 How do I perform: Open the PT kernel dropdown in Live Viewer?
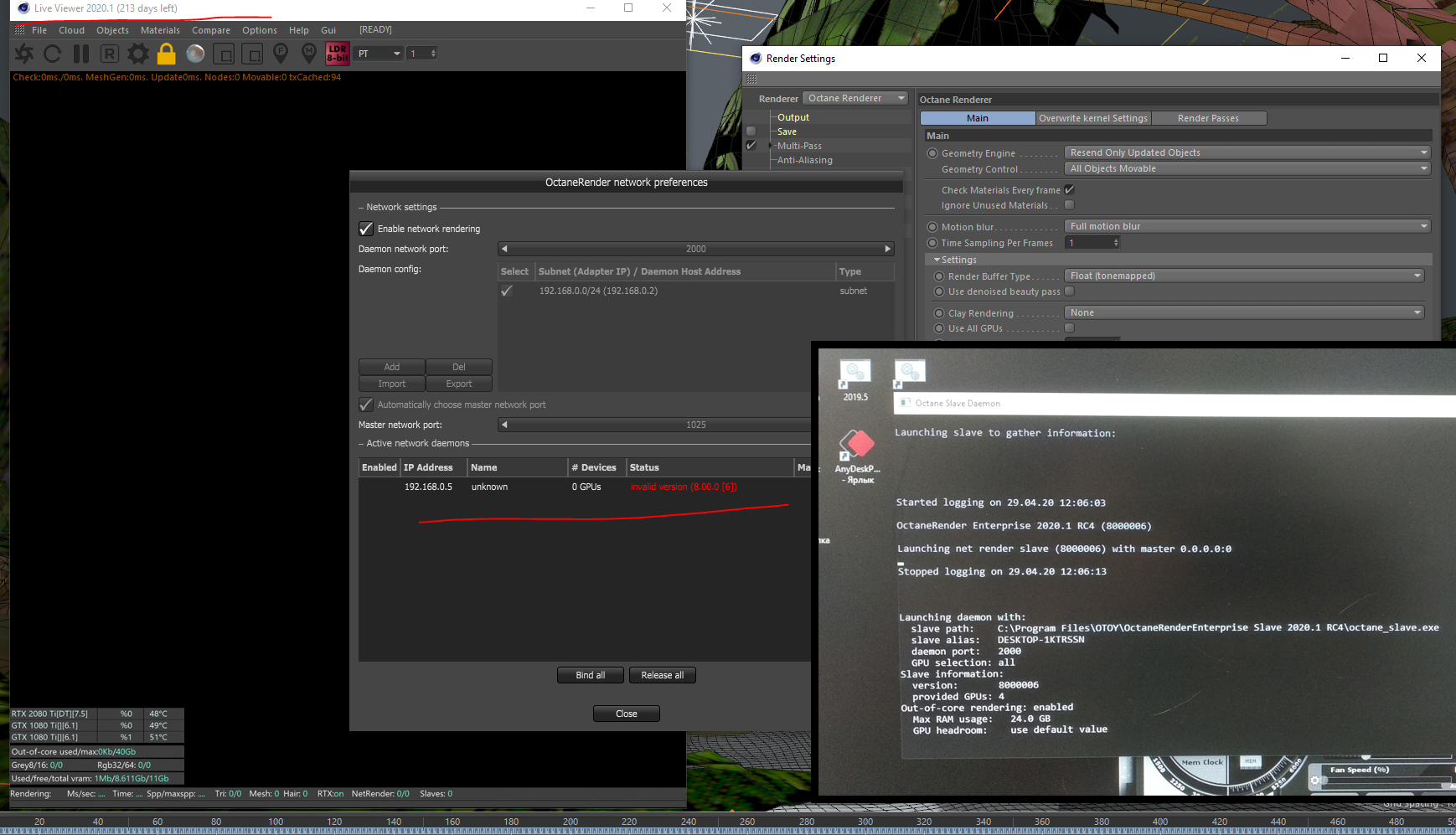379,54
